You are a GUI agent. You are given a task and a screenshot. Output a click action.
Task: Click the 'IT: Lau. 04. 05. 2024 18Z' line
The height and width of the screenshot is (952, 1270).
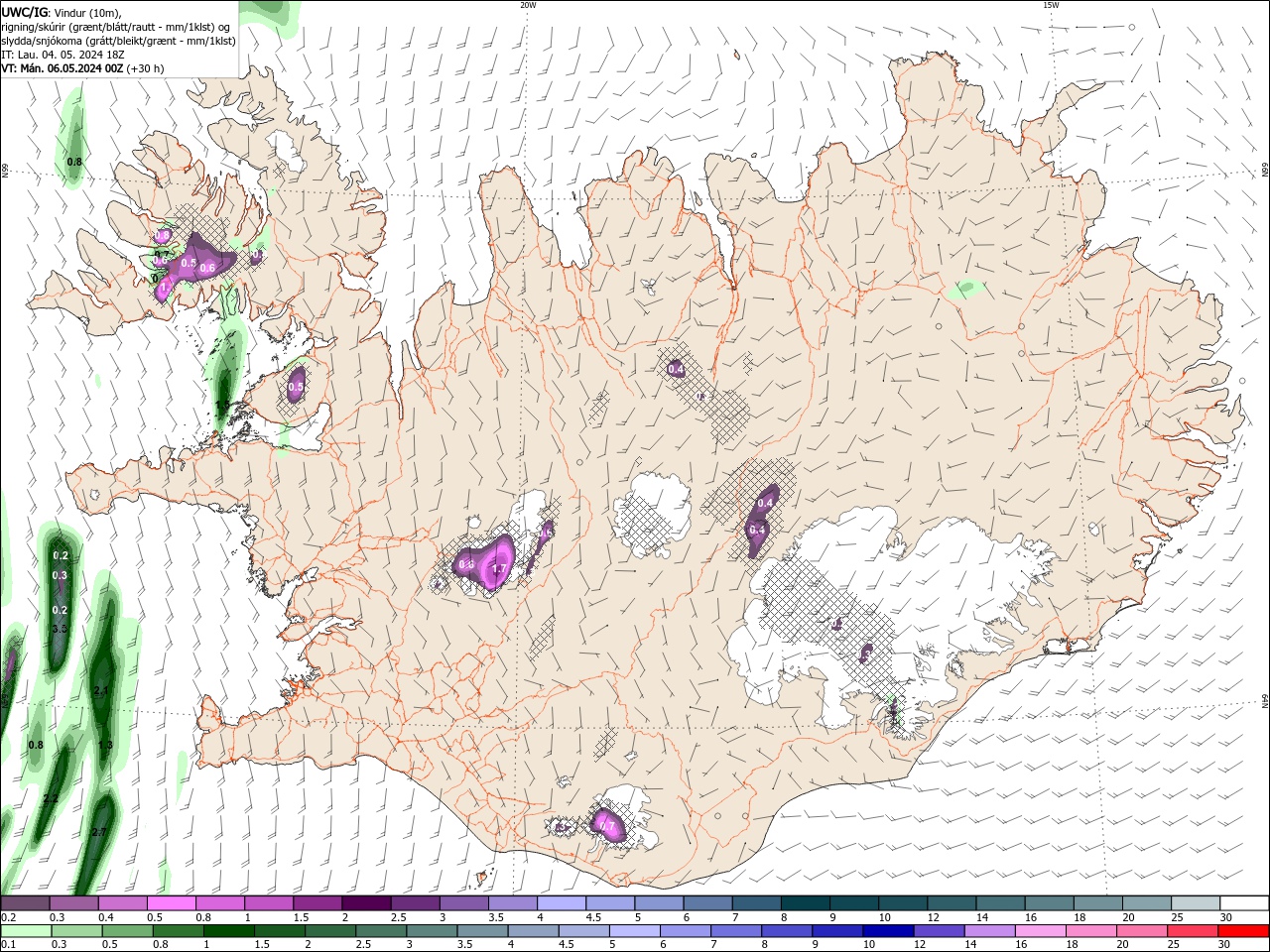(x=63, y=55)
